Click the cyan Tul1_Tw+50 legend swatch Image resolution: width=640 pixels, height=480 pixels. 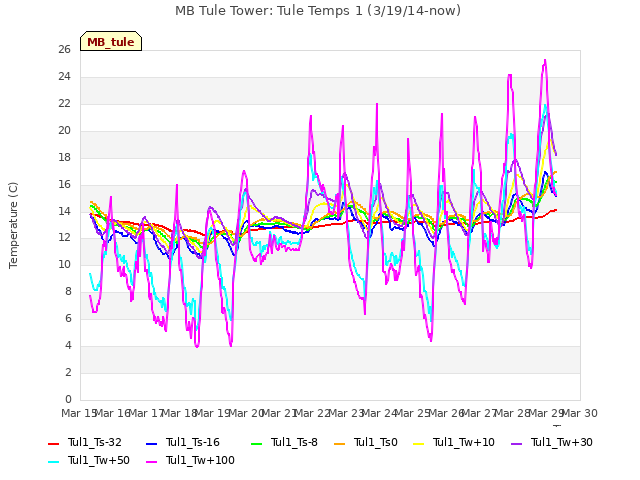pyautogui.click(x=53, y=461)
